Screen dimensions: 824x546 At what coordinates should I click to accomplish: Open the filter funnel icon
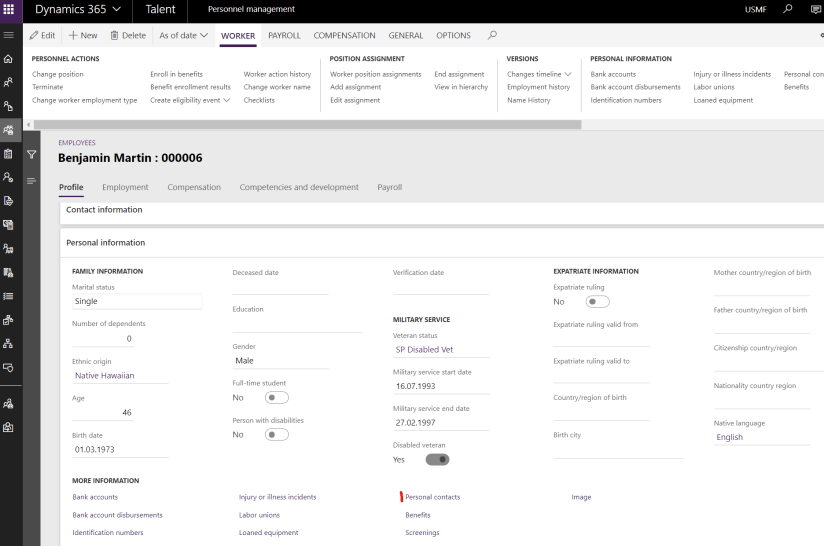click(32, 154)
